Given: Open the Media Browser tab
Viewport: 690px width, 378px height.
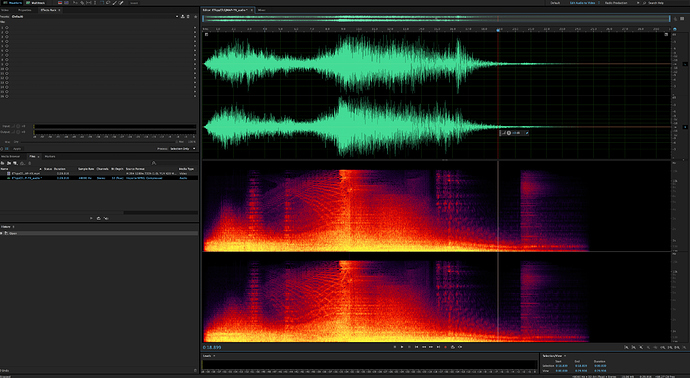Looking at the screenshot, I should point(10,156).
